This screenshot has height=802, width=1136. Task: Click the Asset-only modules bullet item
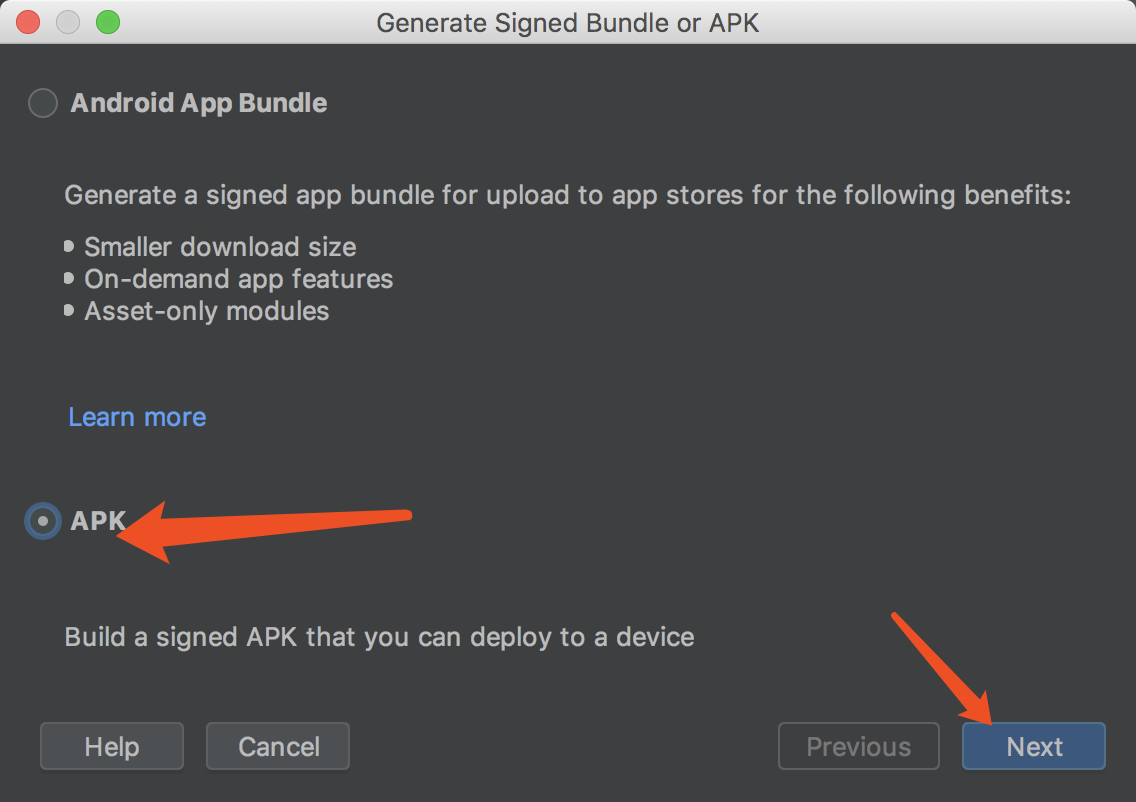pyautogui.click(x=206, y=311)
